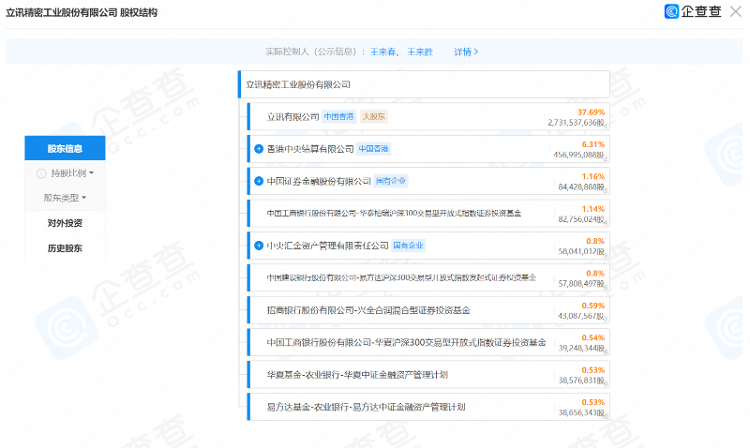
Task: Click 国有企业 tag beside 中央汇金资产管理
Action: [408, 246]
